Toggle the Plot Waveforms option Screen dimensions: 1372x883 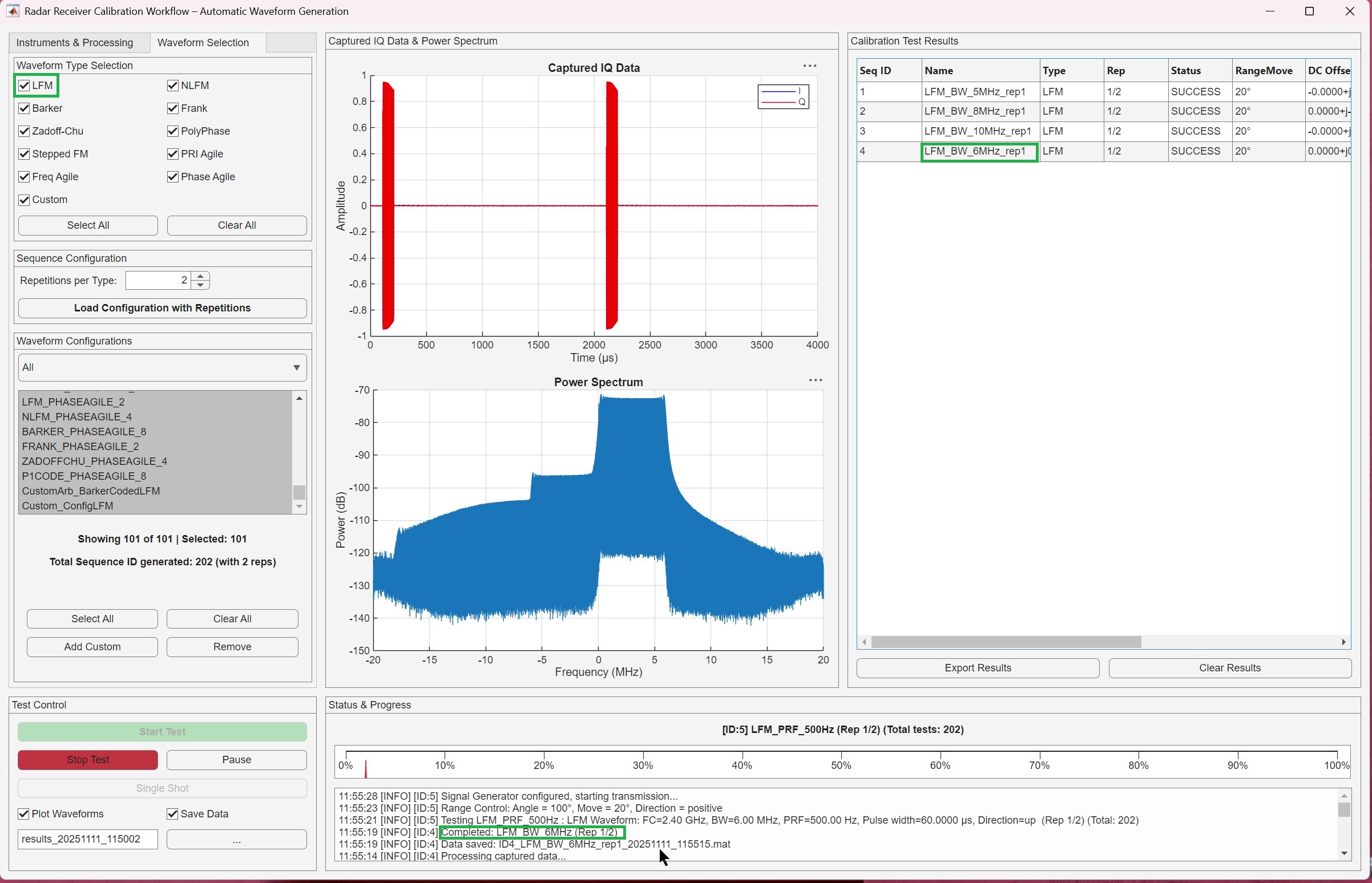pyautogui.click(x=23, y=813)
